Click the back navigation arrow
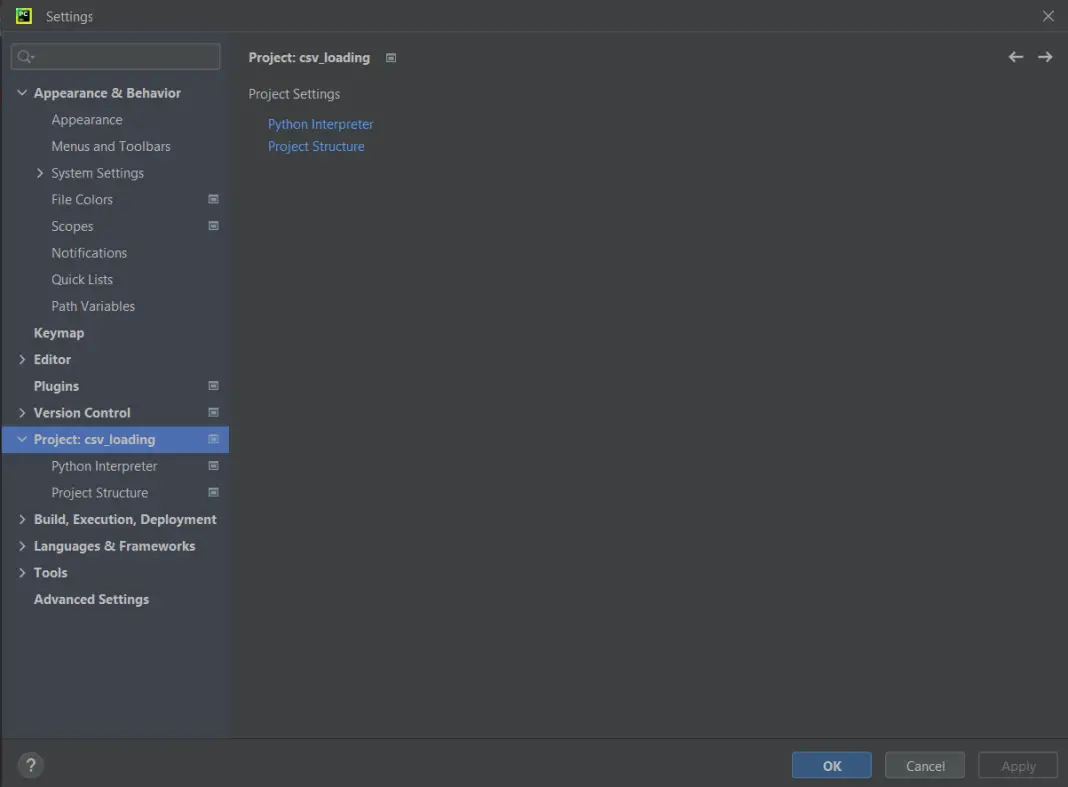This screenshot has height=787, width=1068. click(1016, 57)
